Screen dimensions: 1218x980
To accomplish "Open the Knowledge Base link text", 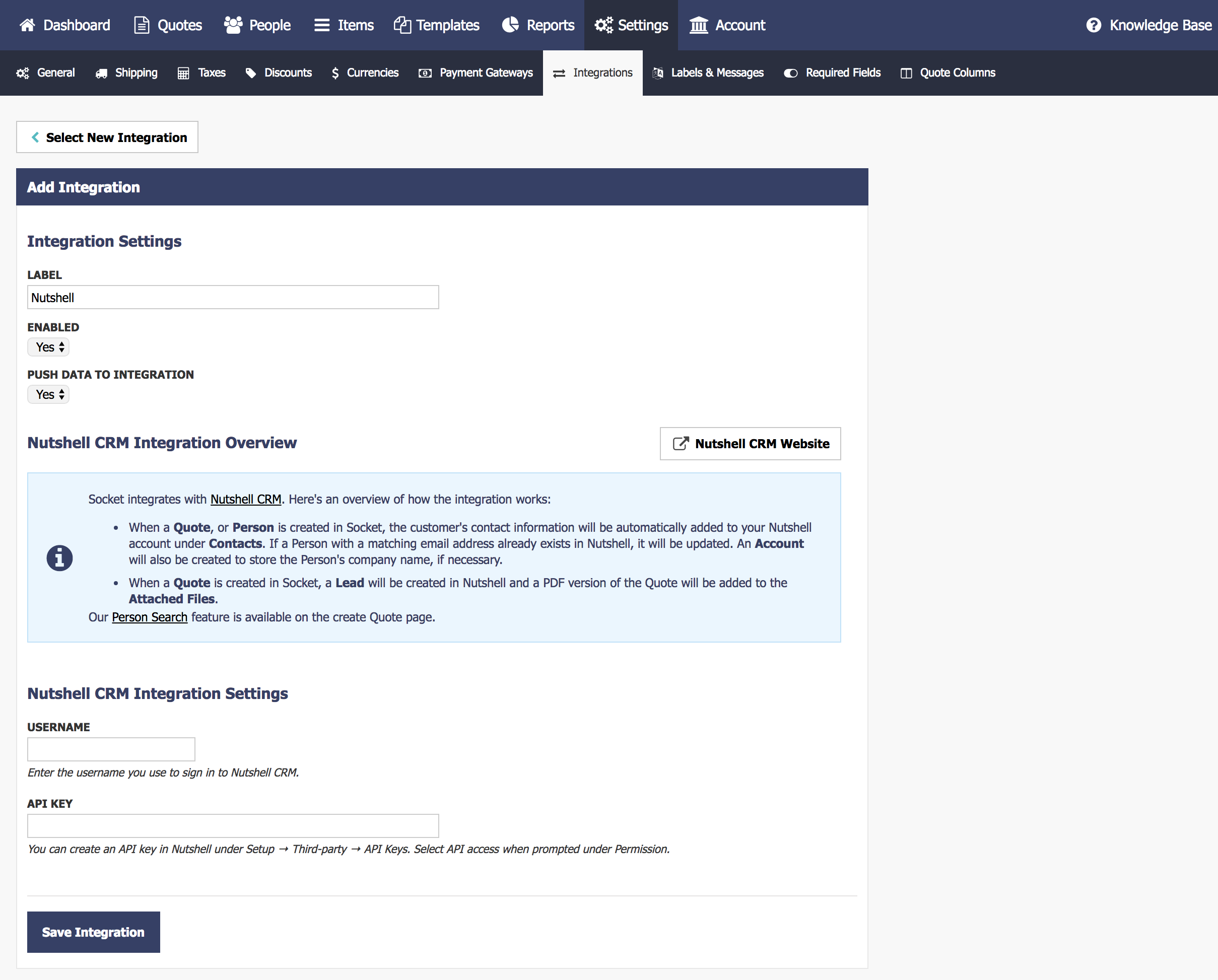I will (1161, 25).
